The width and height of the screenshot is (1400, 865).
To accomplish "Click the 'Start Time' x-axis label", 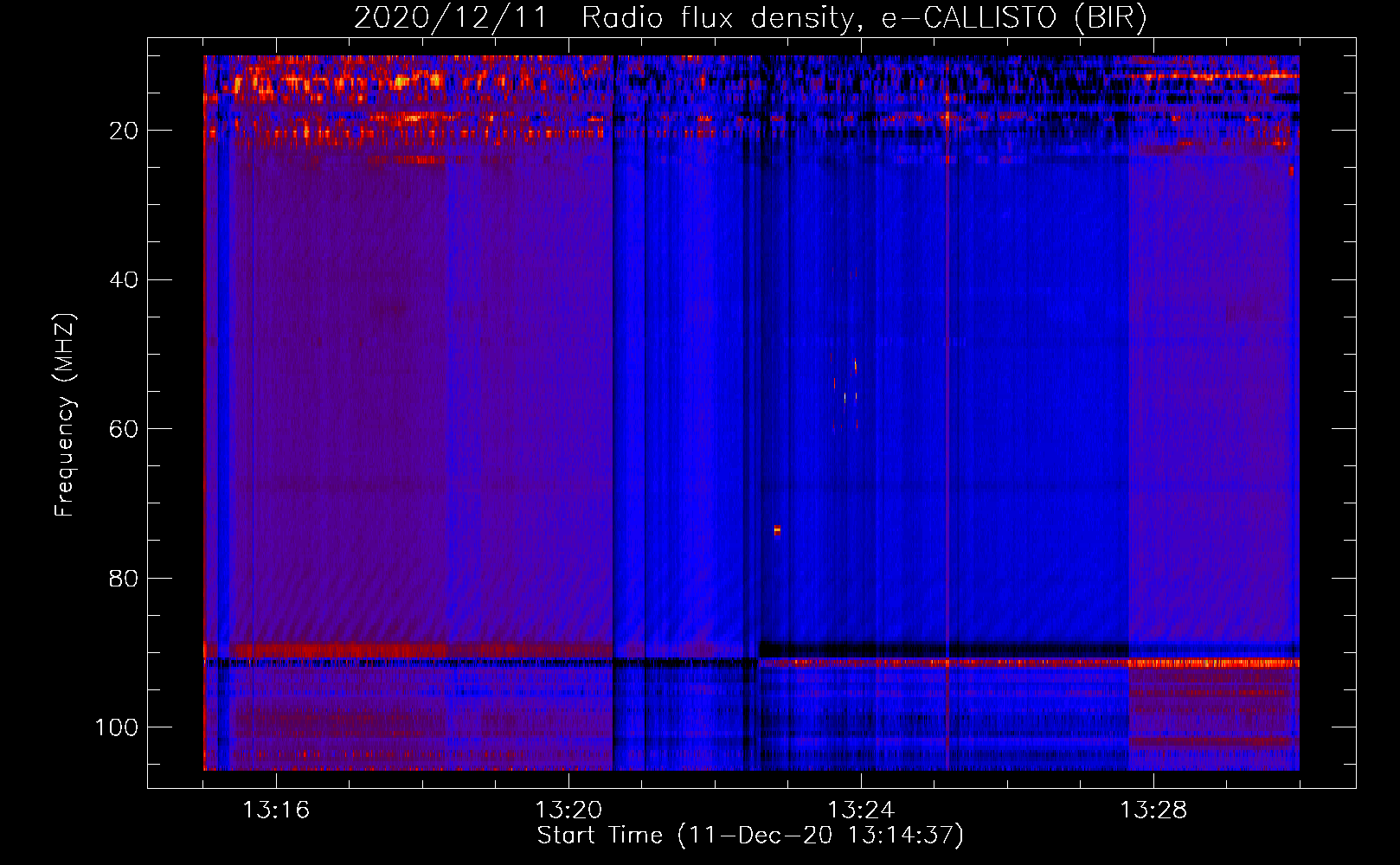I will [750, 836].
